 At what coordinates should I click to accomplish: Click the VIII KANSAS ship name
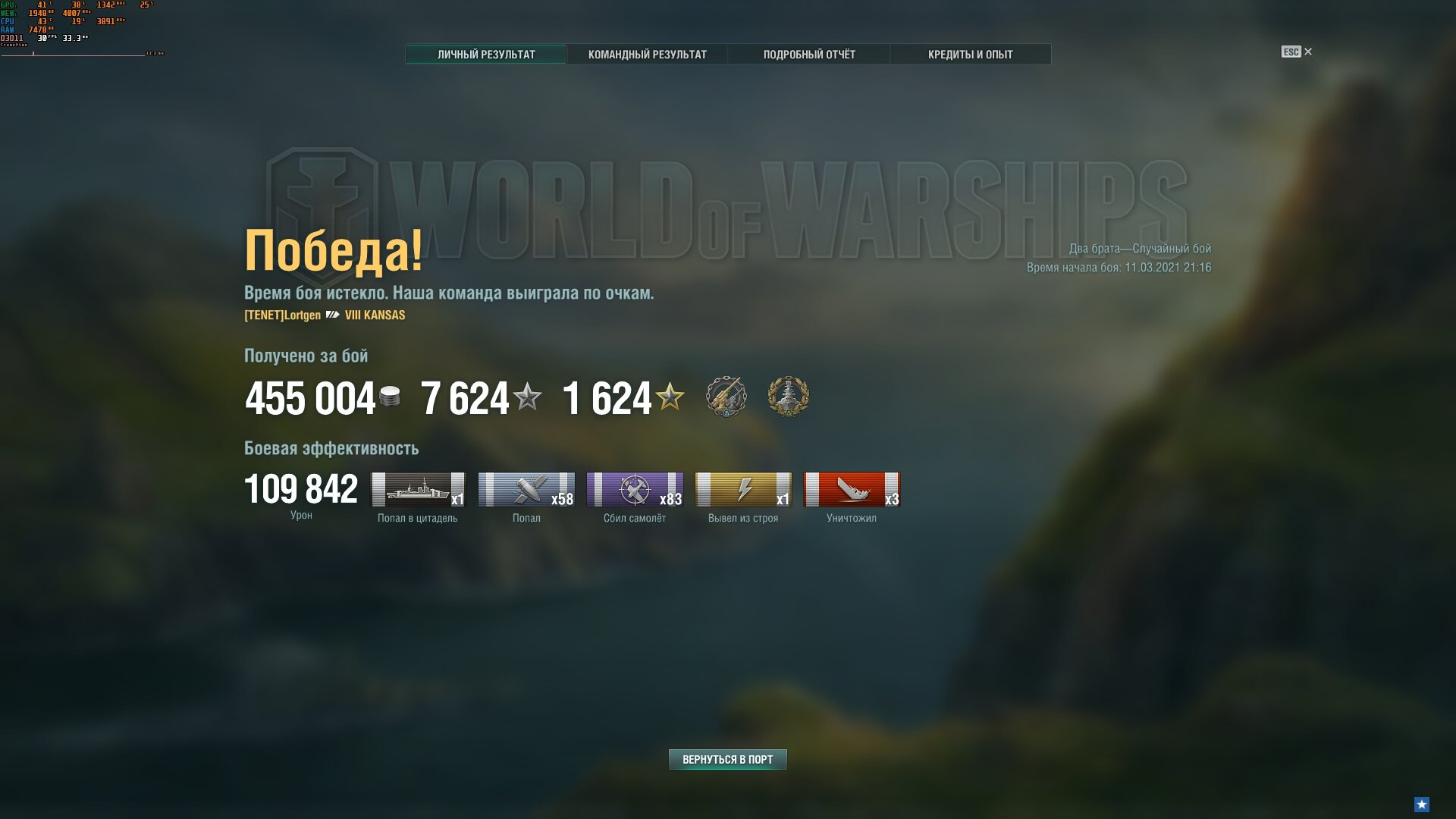click(375, 315)
